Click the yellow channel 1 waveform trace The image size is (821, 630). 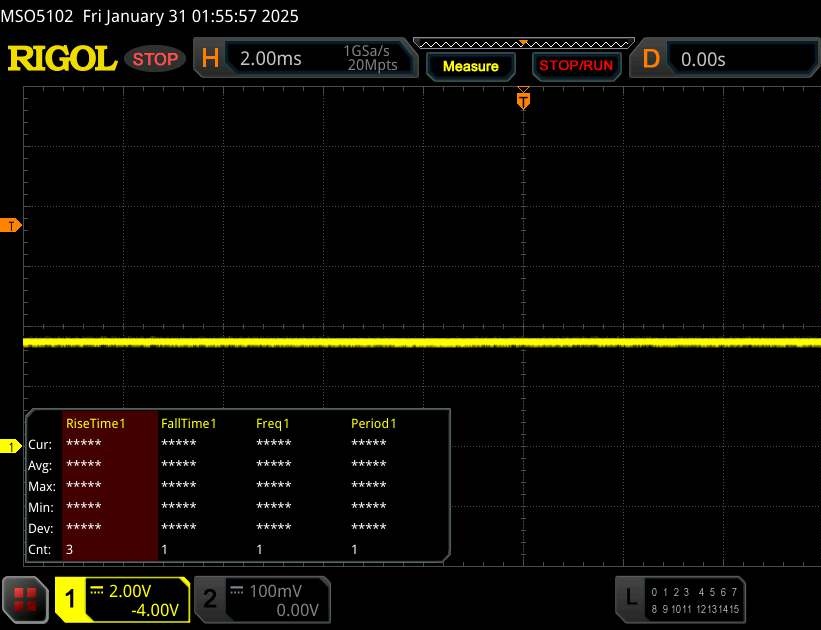coord(422,343)
